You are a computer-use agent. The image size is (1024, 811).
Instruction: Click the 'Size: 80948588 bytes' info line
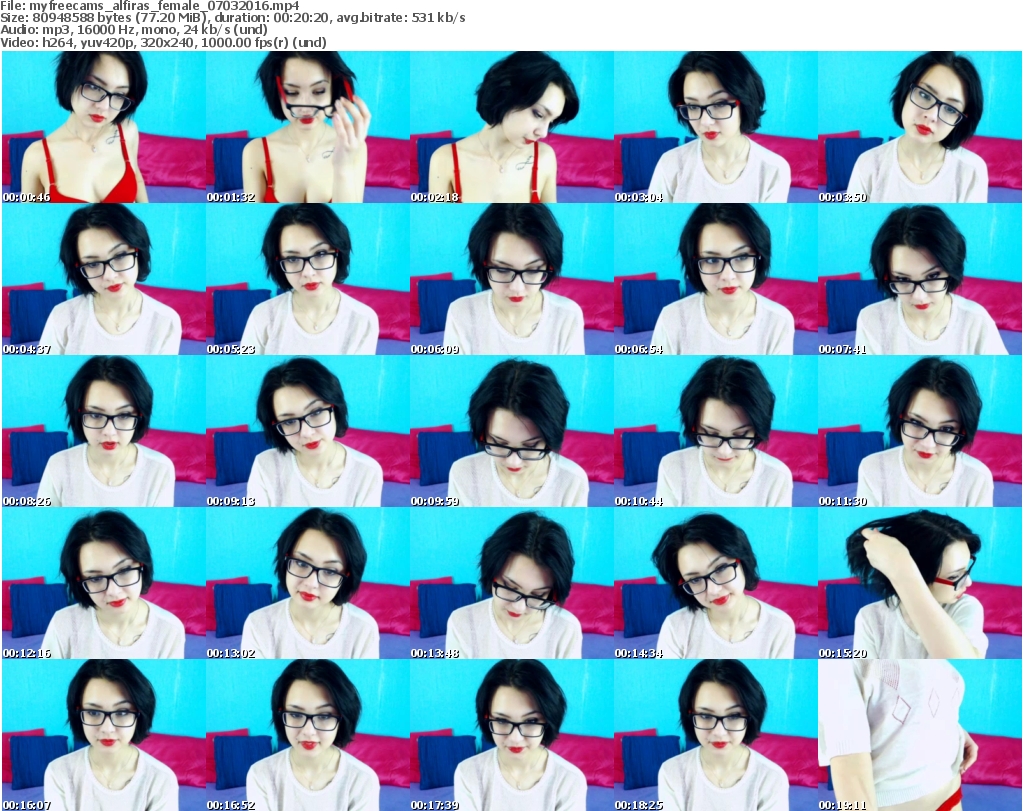pyautogui.click(x=232, y=18)
